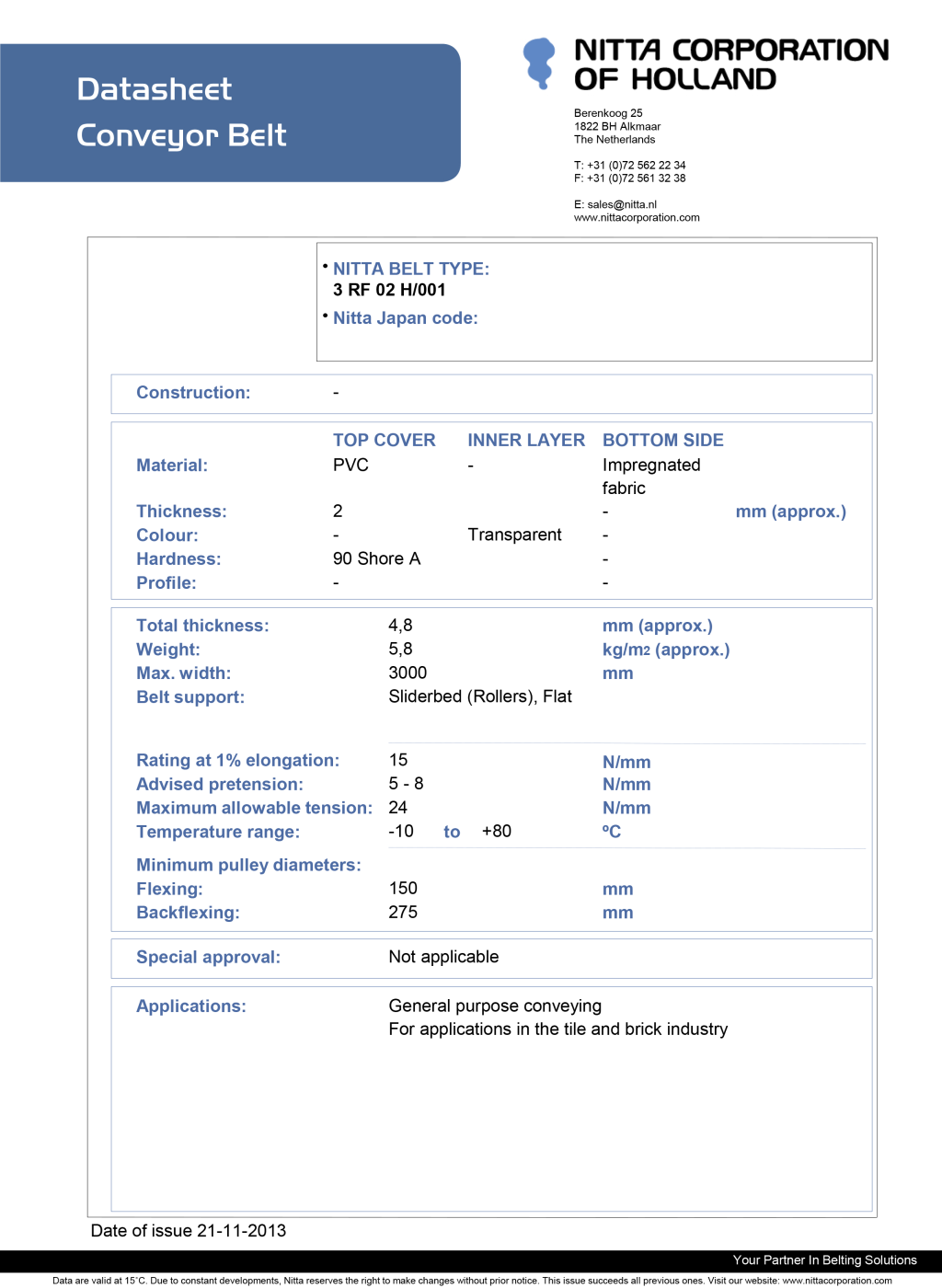Click the "Weight:" label
Screen dimensions: 942x1288
[168, 650]
